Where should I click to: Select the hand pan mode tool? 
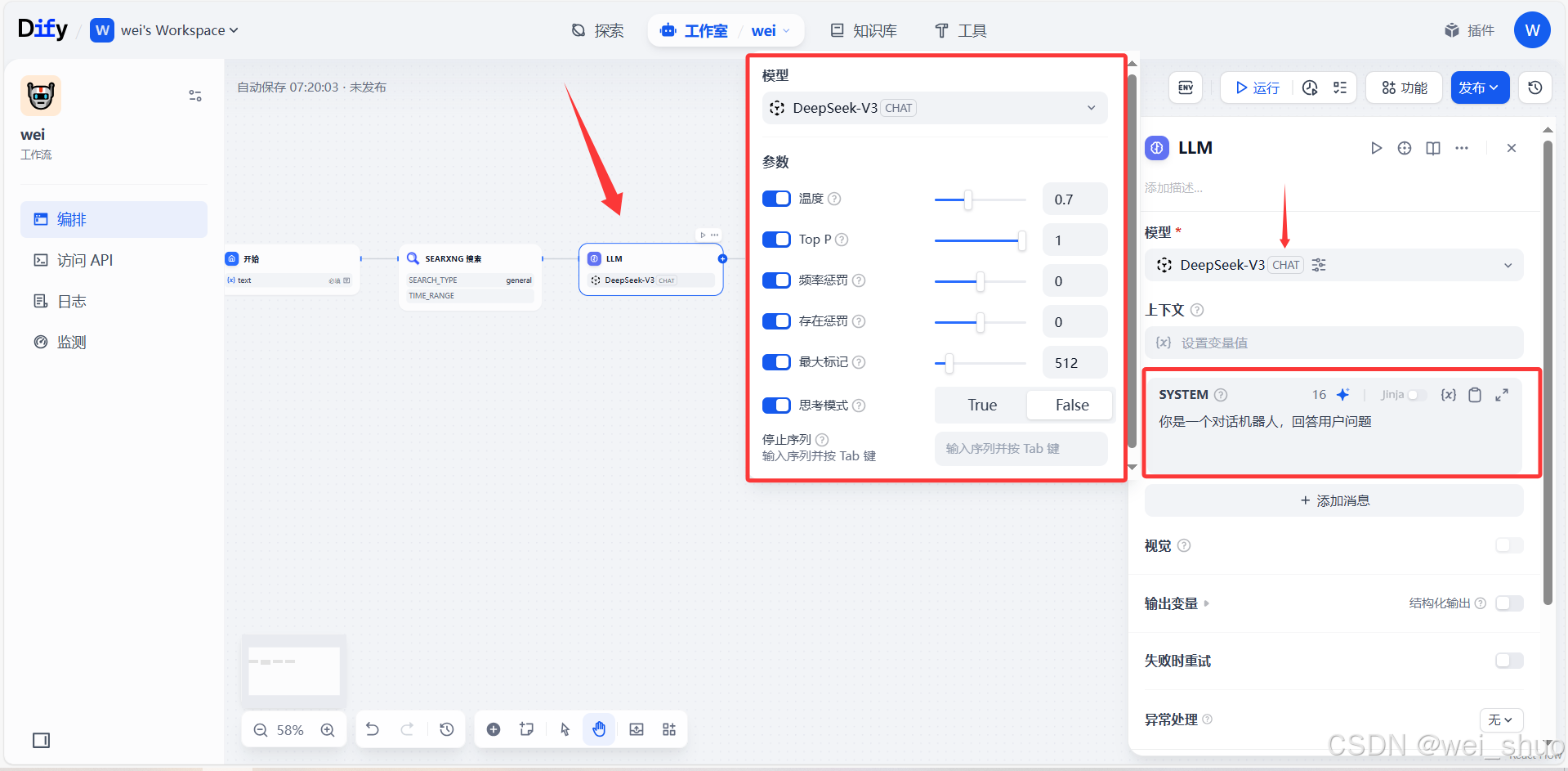tap(599, 729)
